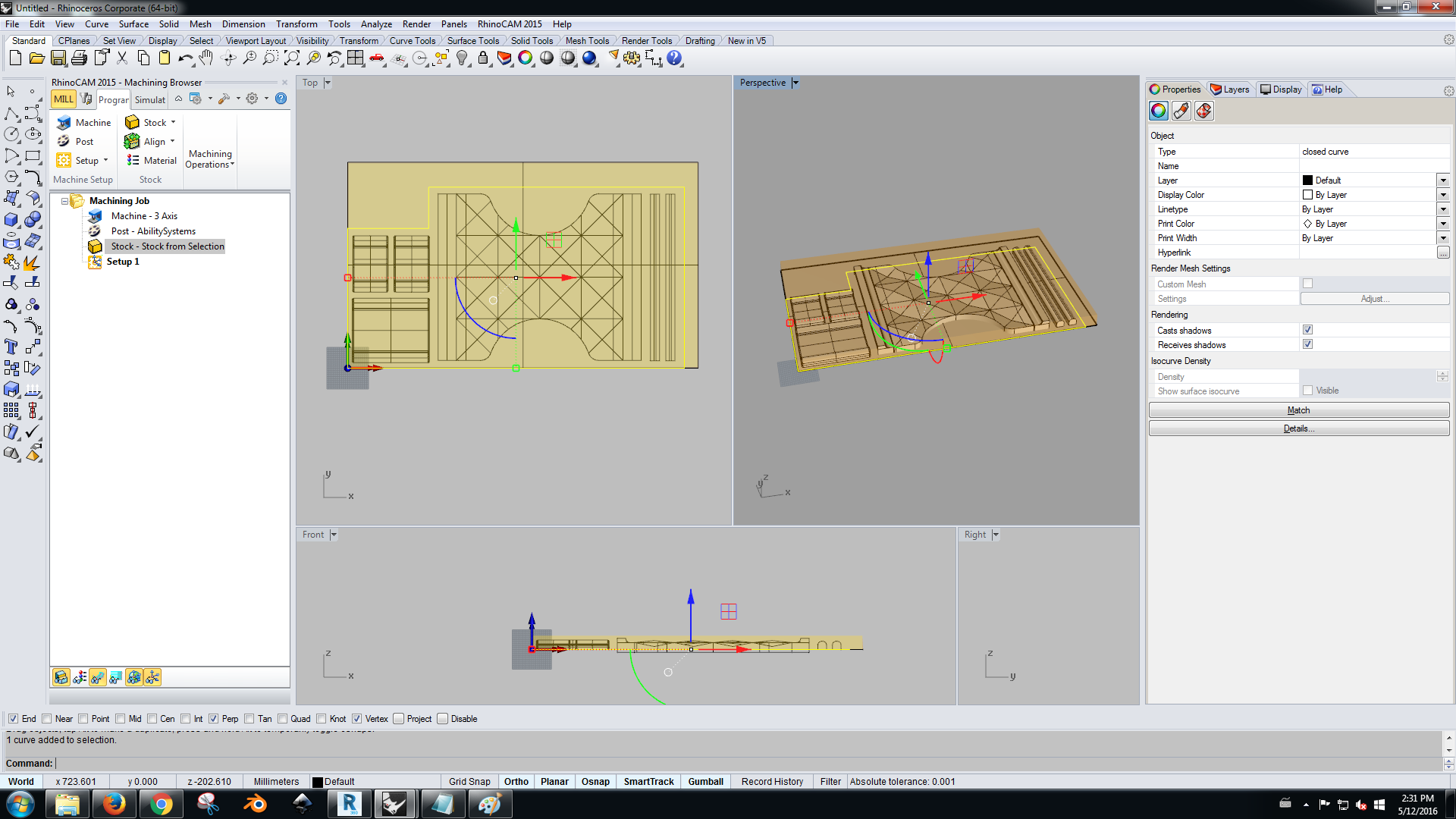
Task: Click the Machine icon in Machine Setup
Action: (x=64, y=123)
